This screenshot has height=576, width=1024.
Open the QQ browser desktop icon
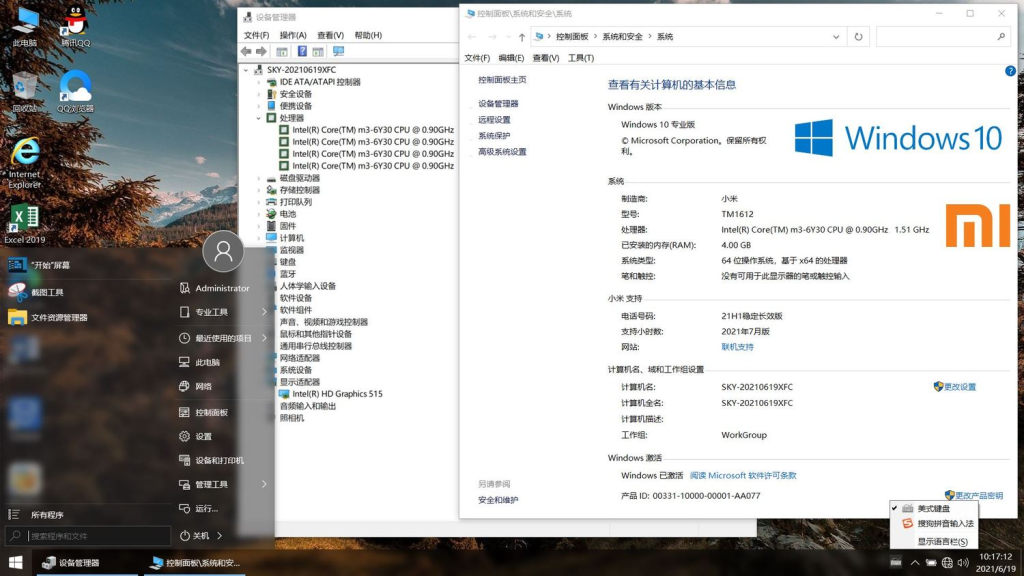pos(75,91)
